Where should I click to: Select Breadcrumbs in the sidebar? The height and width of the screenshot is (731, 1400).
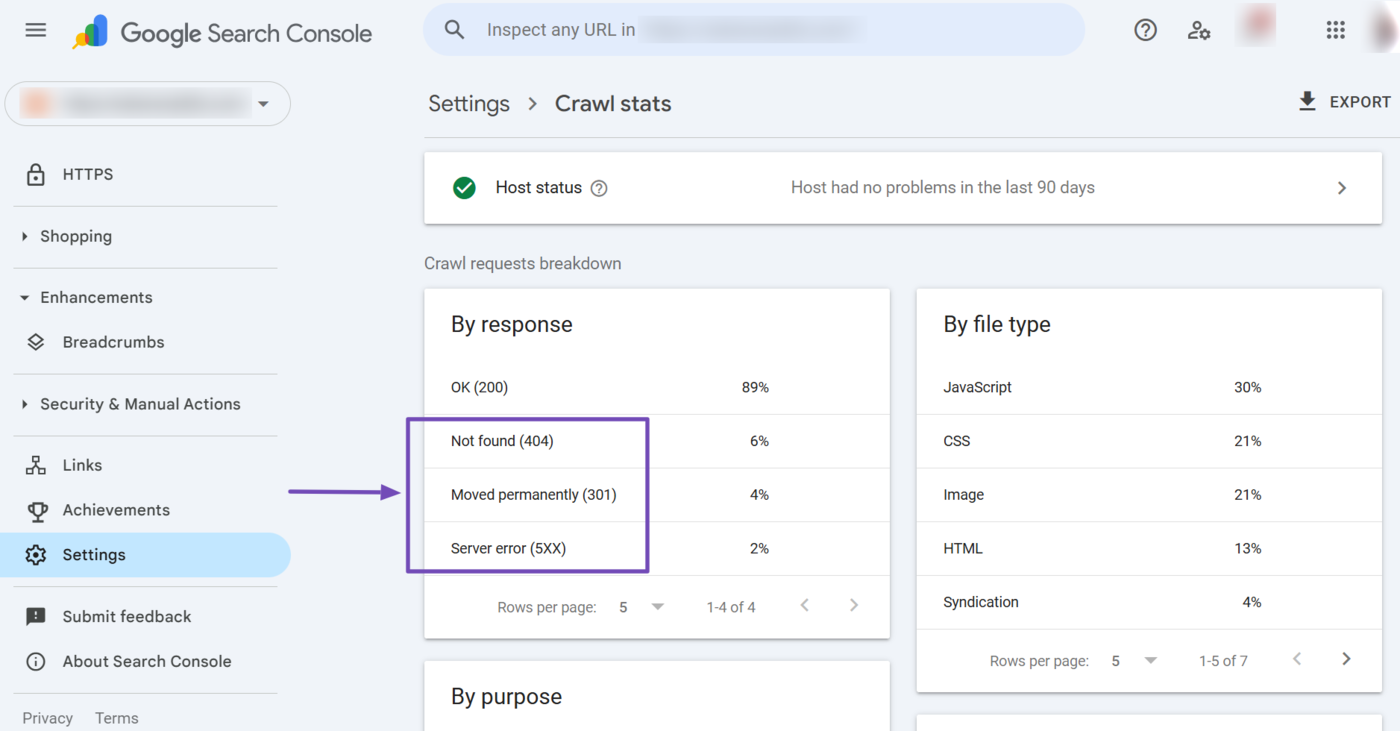point(113,342)
